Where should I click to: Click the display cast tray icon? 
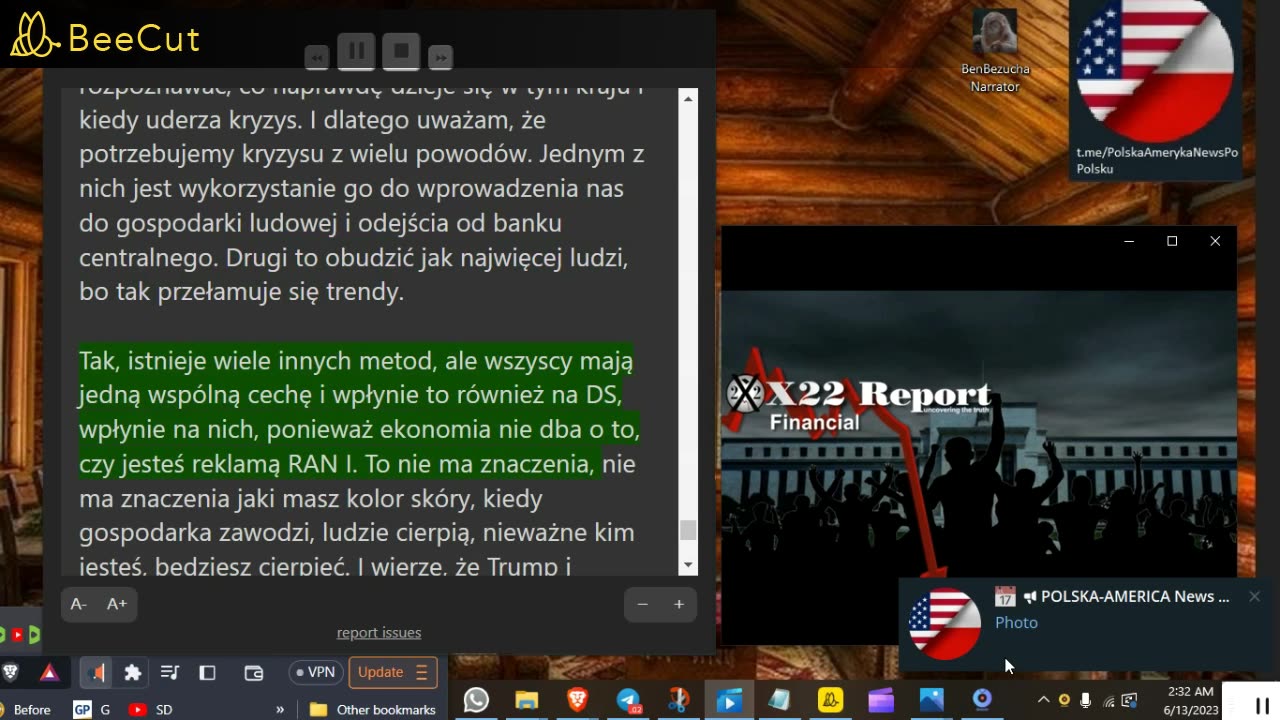click(x=1129, y=700)
